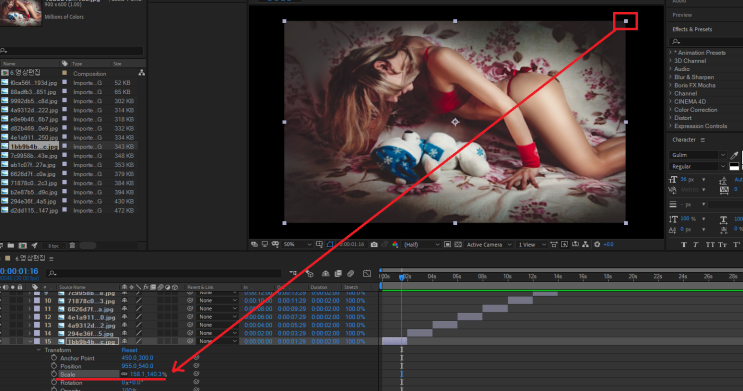Open the Graph Editor icon
Viewport: 743px width, 391px height.
pos(367,273)
